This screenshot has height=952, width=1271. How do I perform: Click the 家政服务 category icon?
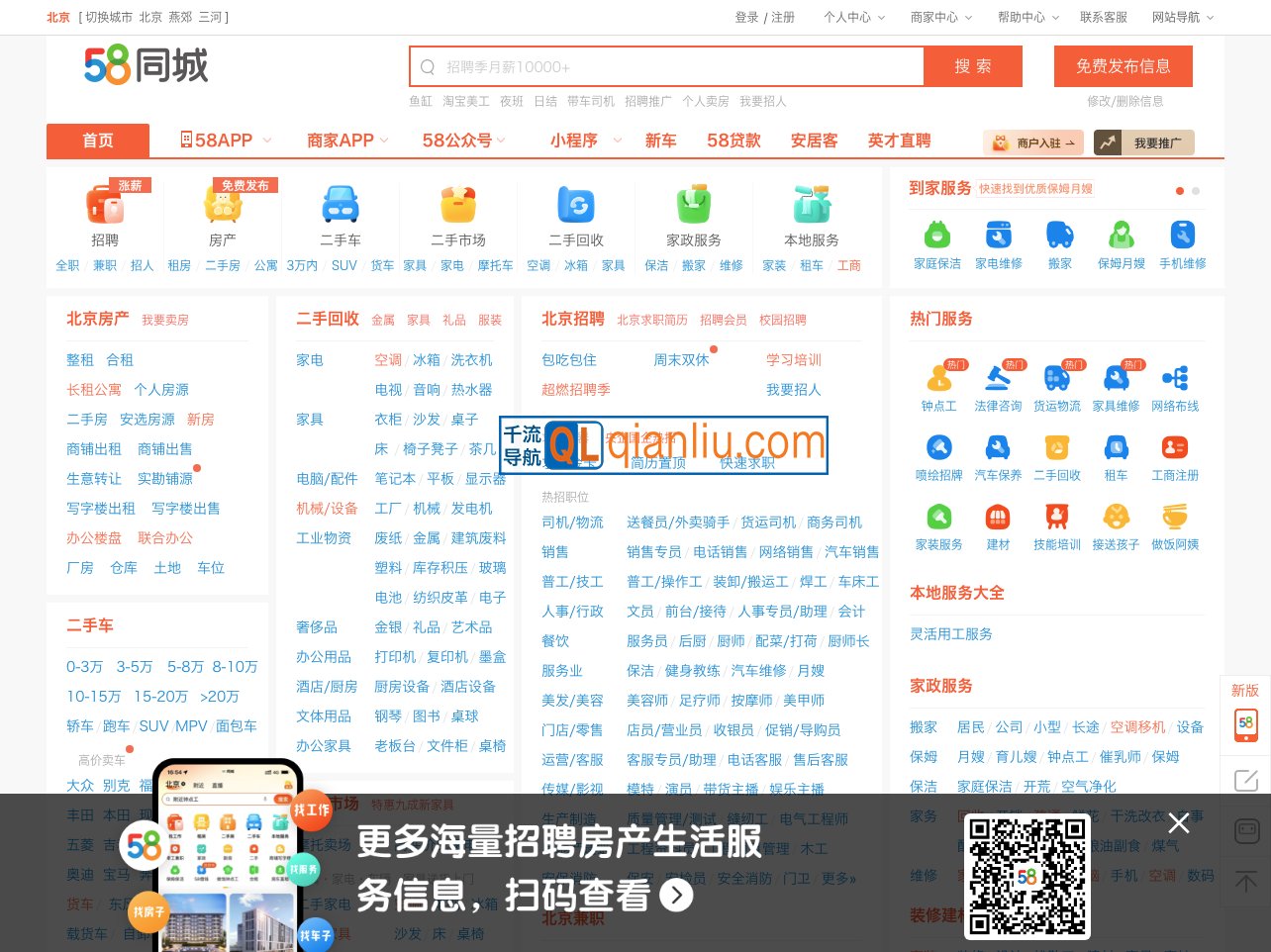pos(694,205)
